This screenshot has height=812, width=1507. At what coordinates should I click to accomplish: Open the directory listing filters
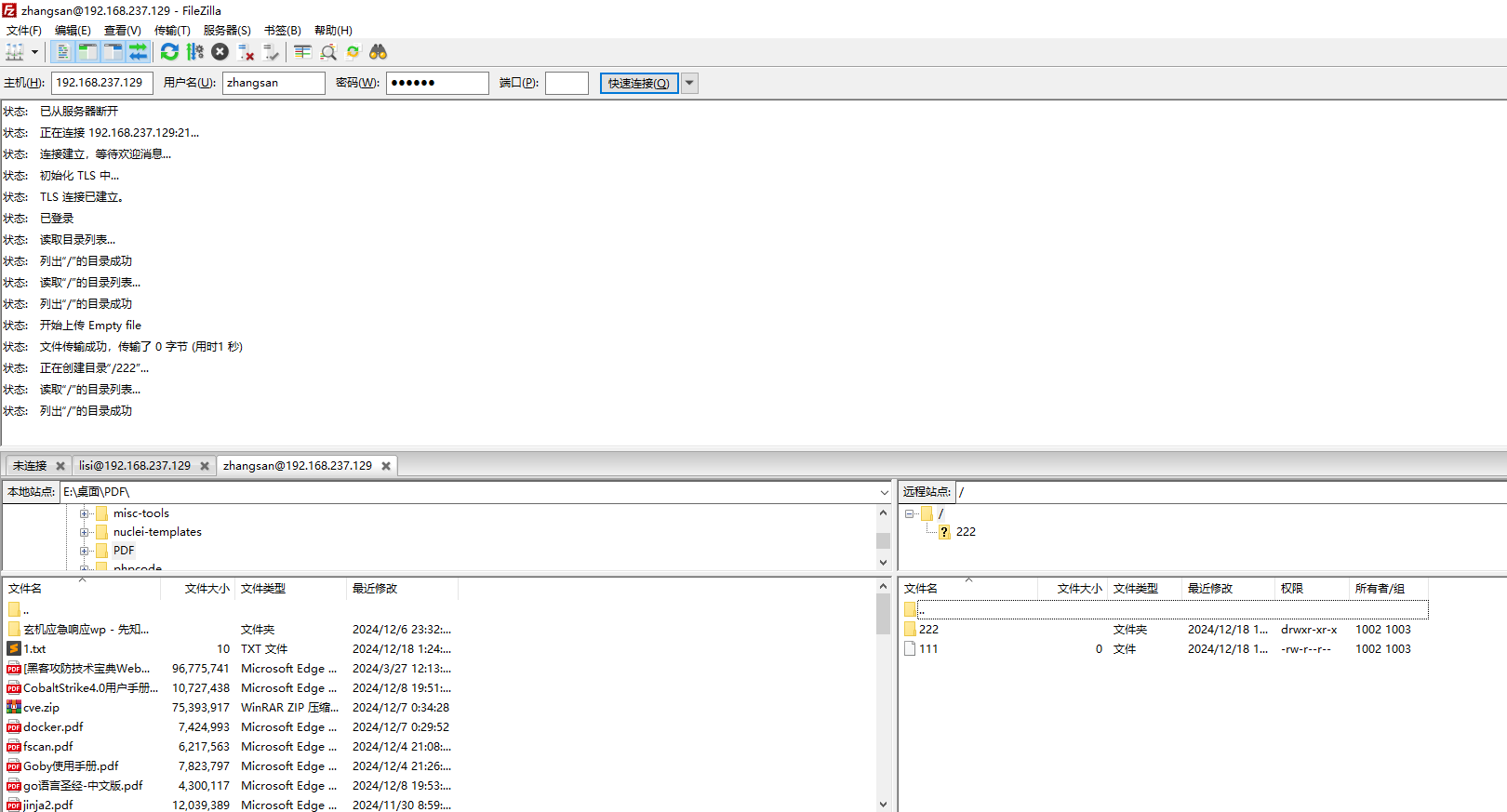[302, 52]
